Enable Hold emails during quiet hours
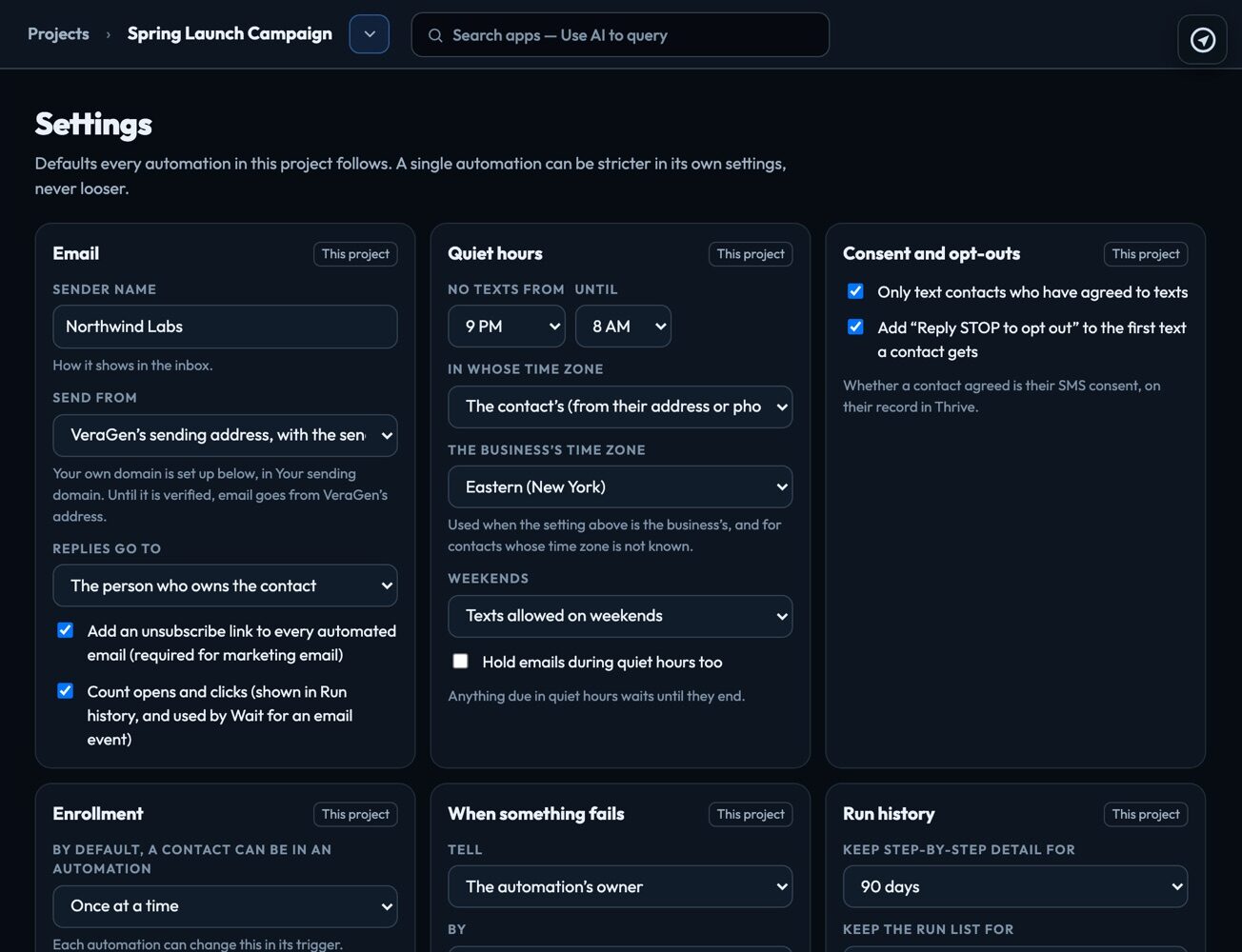This screenshot has width=1242, height=952. point(461,662)
